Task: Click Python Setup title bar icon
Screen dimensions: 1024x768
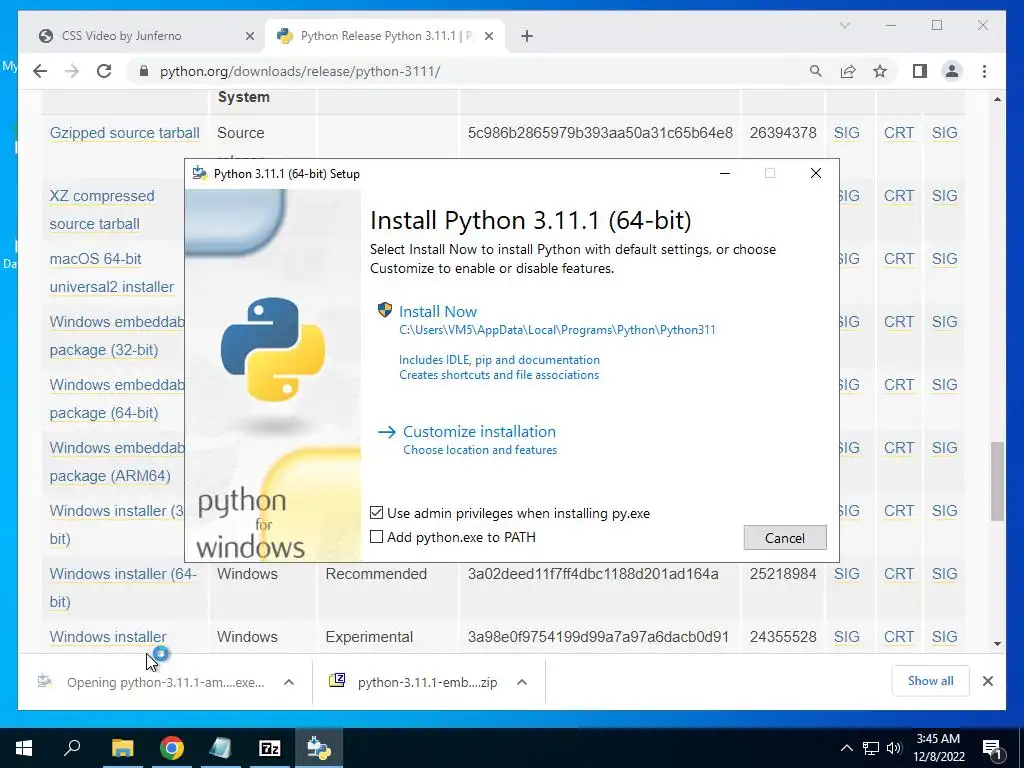Action: point(199,173)
